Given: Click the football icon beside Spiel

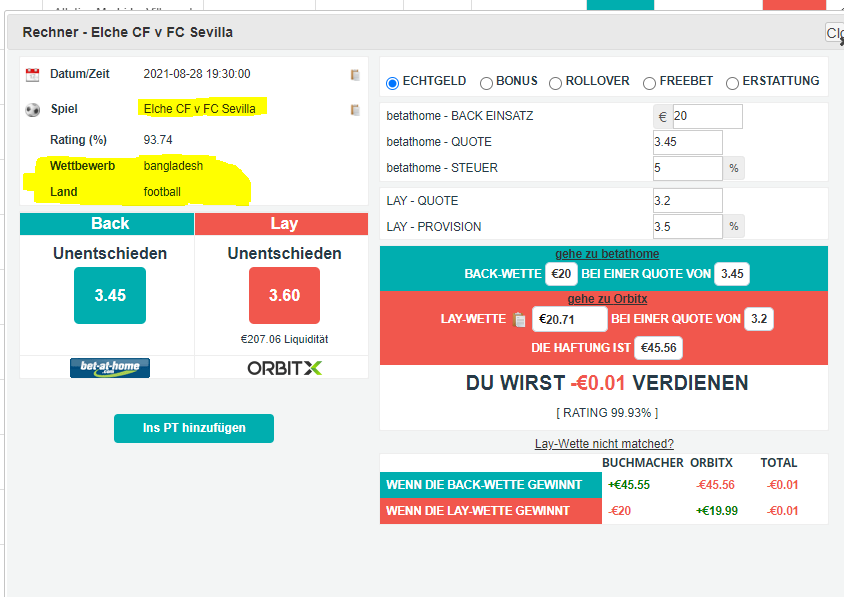Looking at the screenshot, I should pyautogui.click(x=32, y=110).
